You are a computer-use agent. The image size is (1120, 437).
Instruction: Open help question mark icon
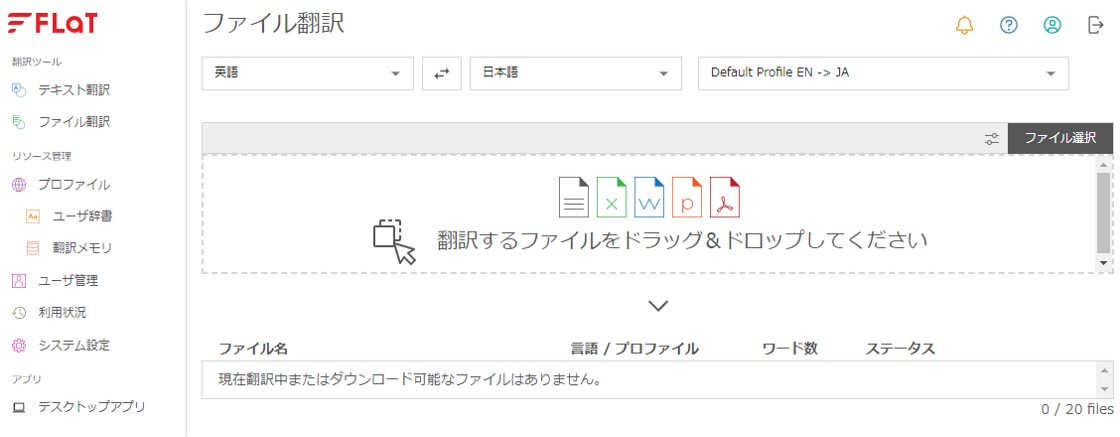(1009, 26)
